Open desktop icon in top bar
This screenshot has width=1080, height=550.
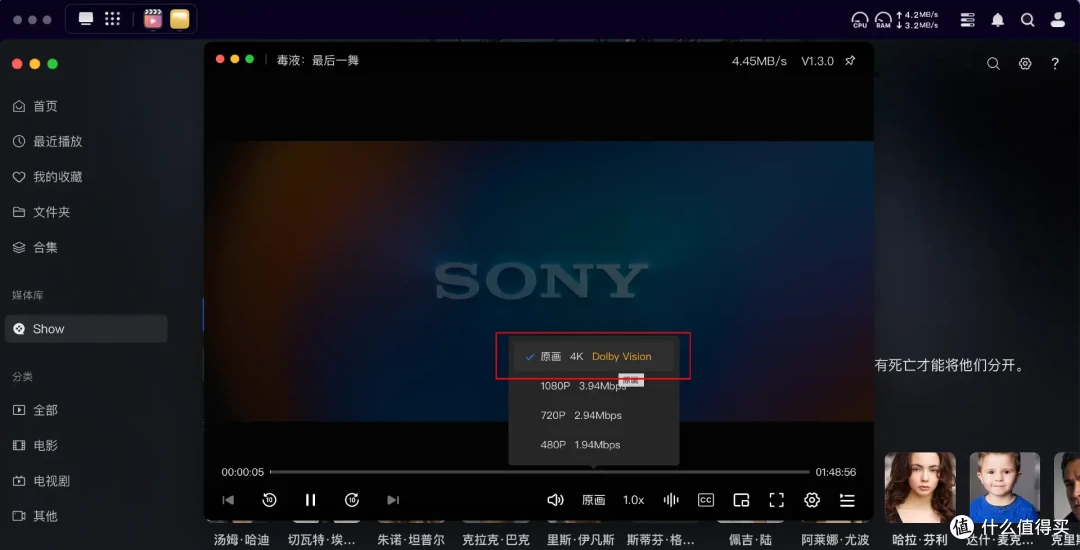click(x=86, y=19)
